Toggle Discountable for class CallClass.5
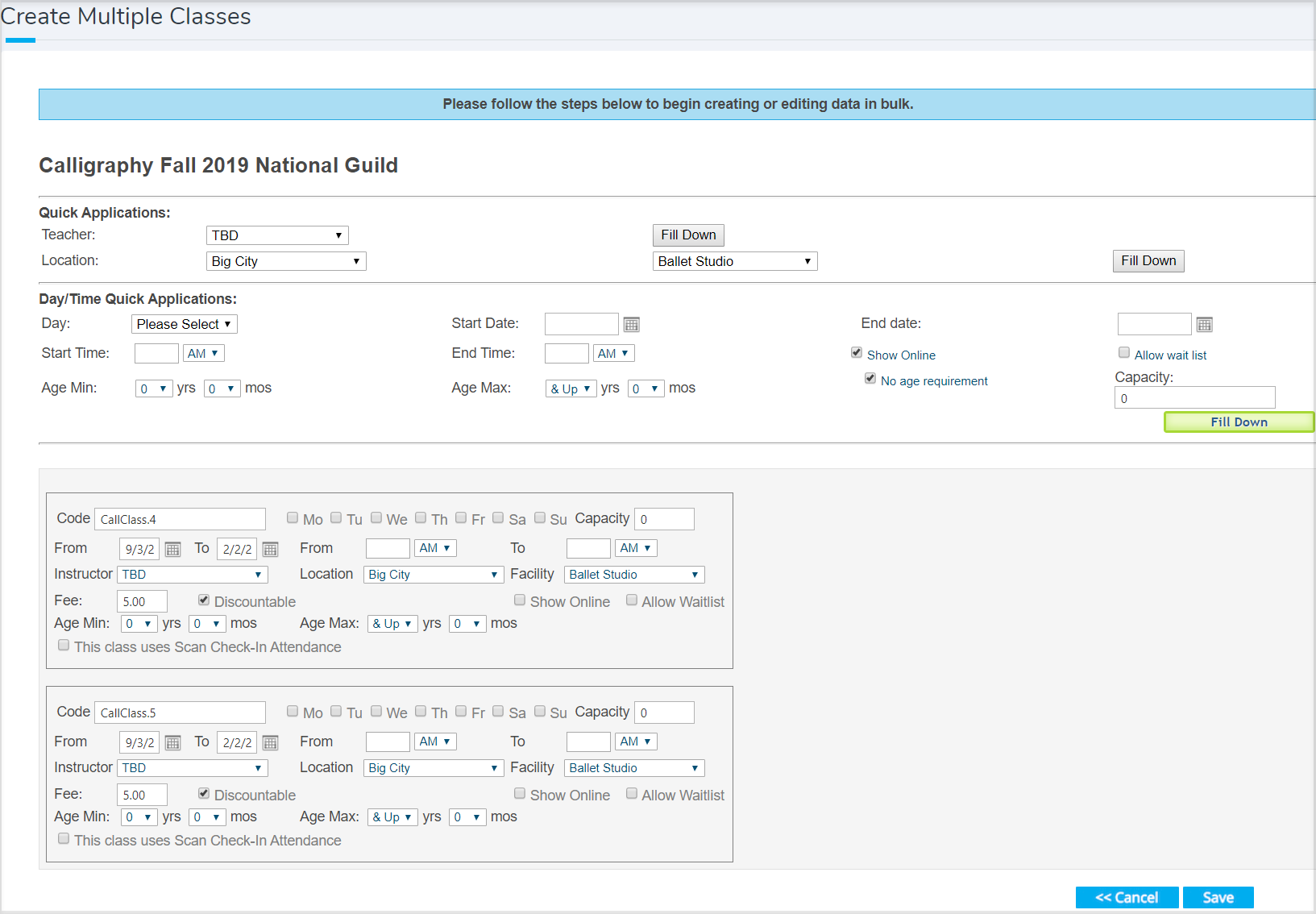Image resolution: width=1316 pixels, height=914 pixels. click(x=204, y=794)
